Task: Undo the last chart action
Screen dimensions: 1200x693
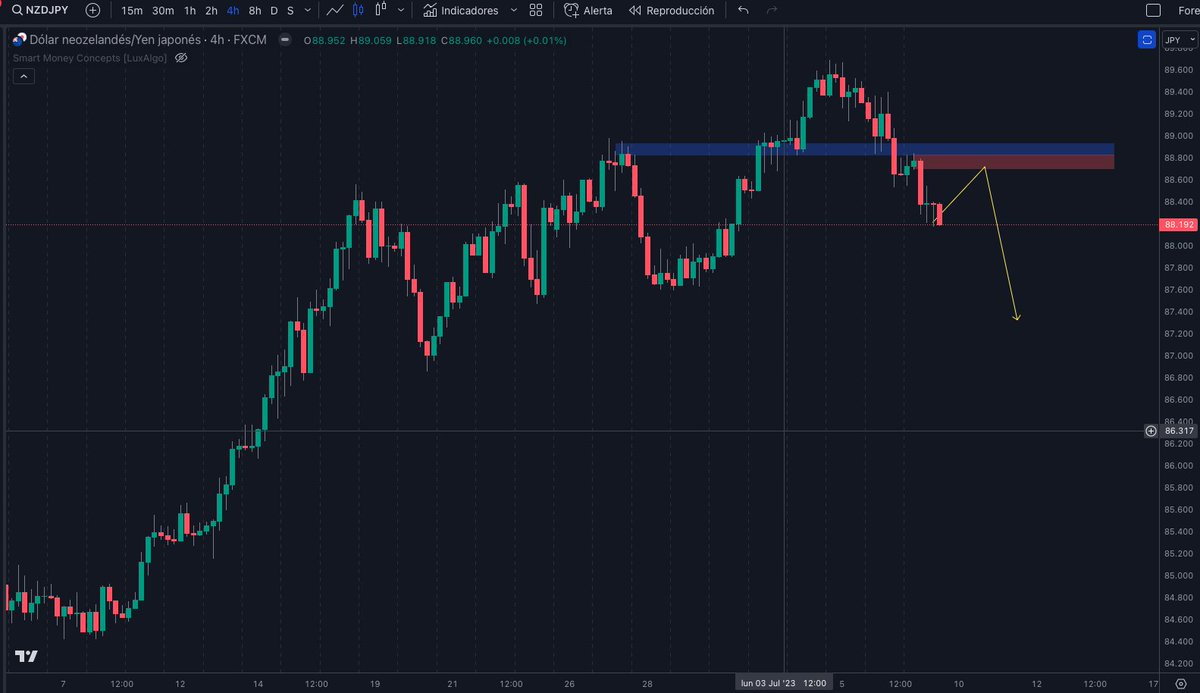Action: [742, 10]
